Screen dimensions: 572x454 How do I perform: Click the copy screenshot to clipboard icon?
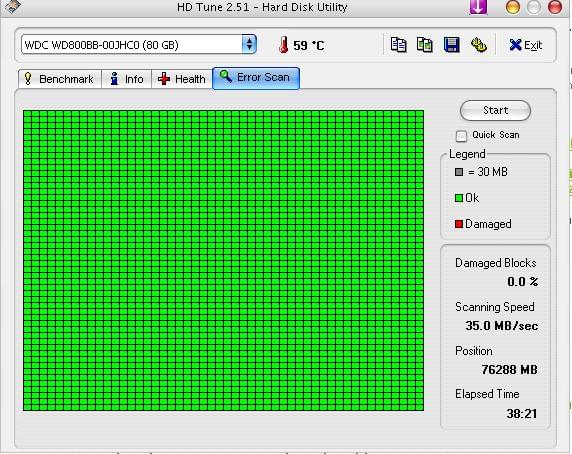[x=425, y=45]
